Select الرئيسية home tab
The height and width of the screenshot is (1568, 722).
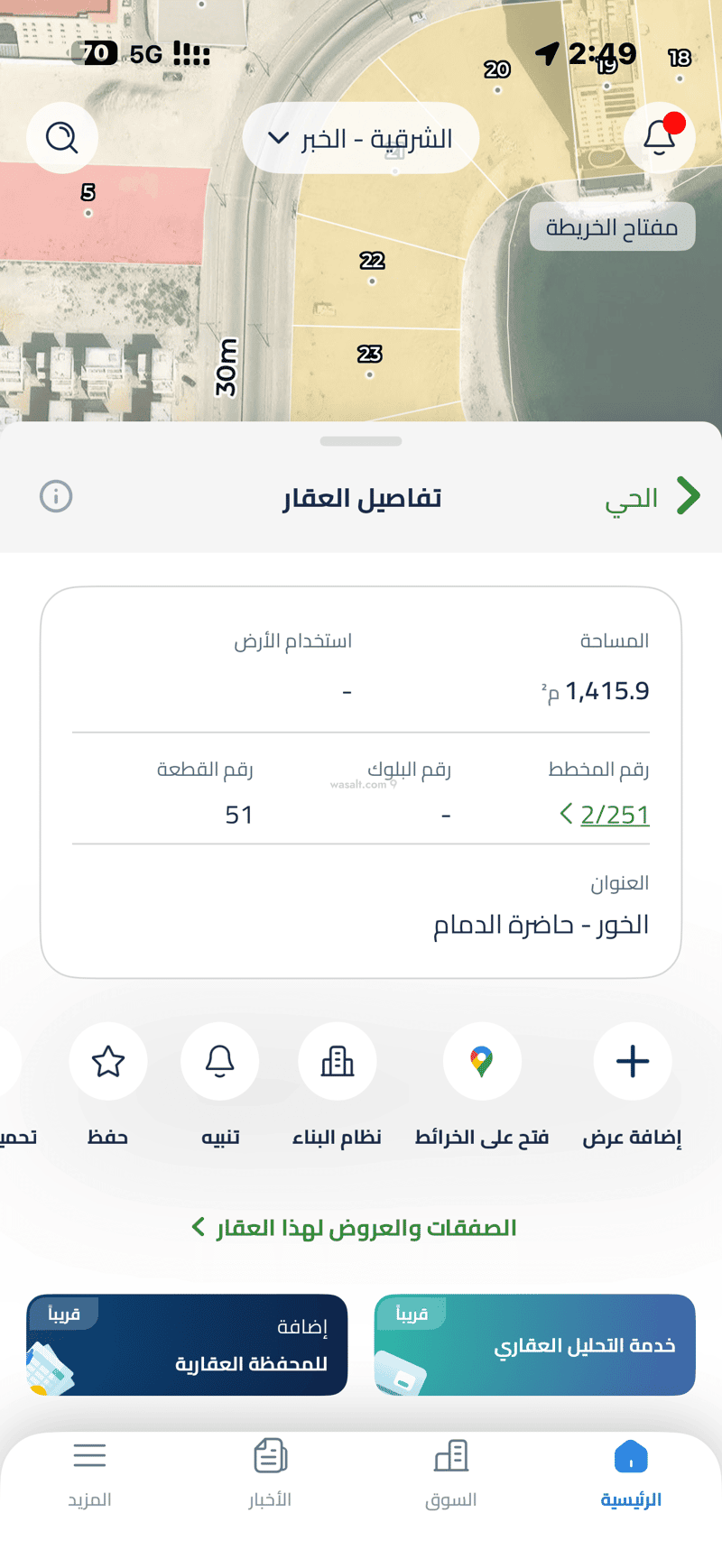coord(631,1474)
